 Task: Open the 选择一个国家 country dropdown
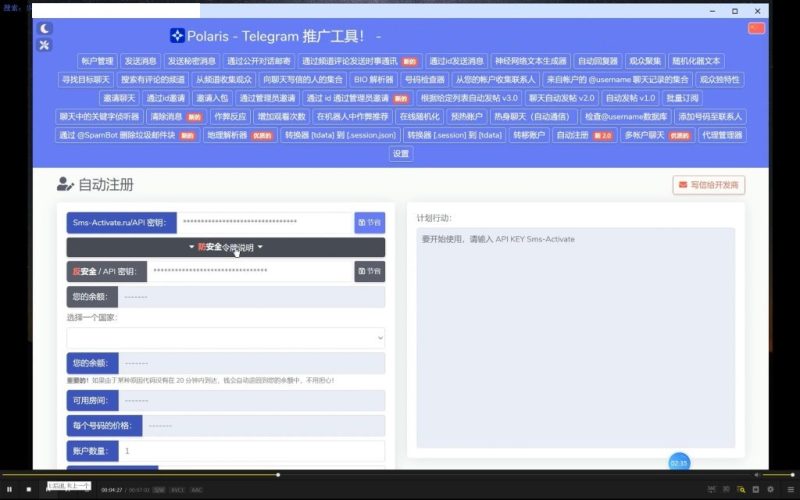(x=226, y=338)
